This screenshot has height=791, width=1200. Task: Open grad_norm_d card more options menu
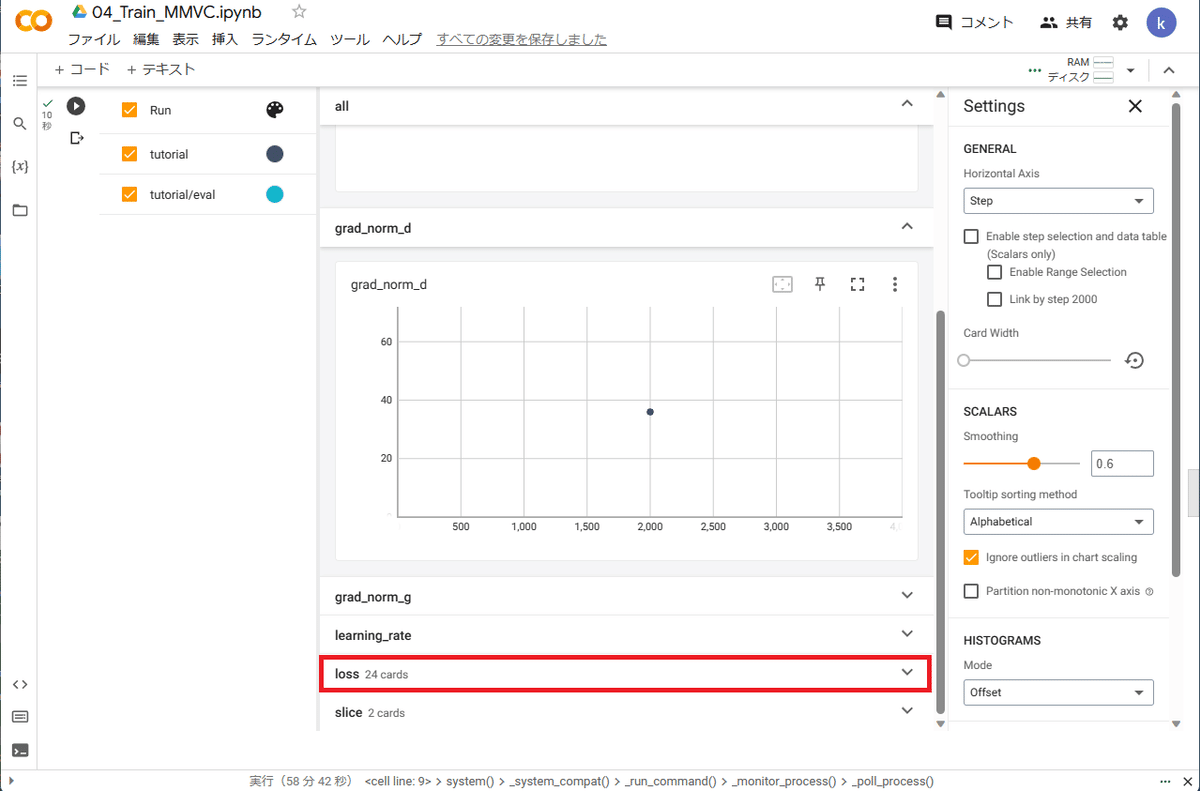tap(895, 284)
